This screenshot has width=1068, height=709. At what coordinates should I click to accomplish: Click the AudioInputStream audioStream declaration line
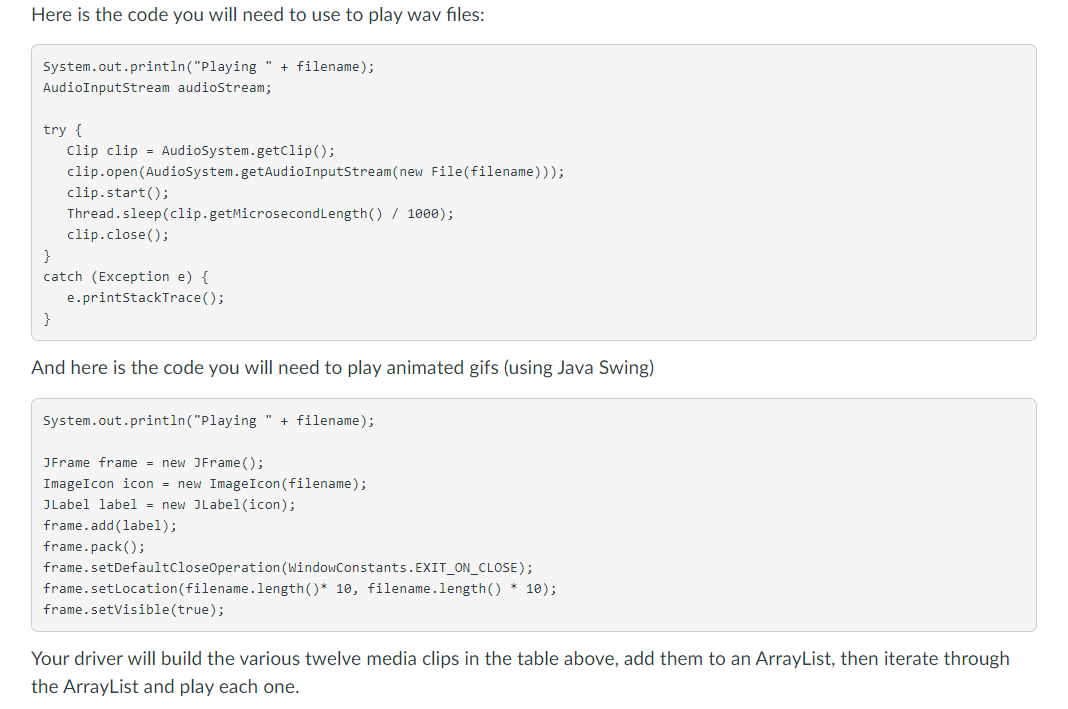tap(157, 88)
